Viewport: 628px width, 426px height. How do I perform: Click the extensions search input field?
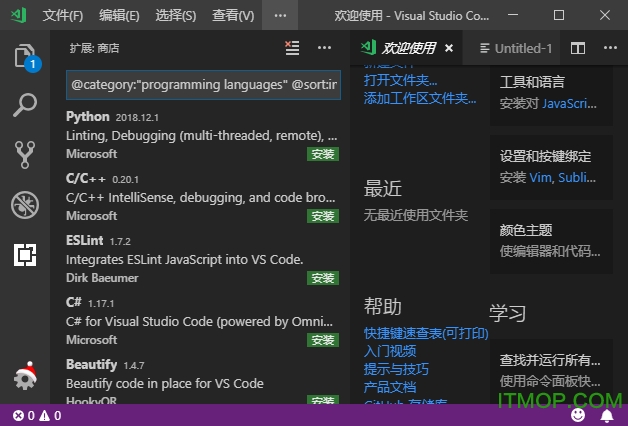[203, 85]
